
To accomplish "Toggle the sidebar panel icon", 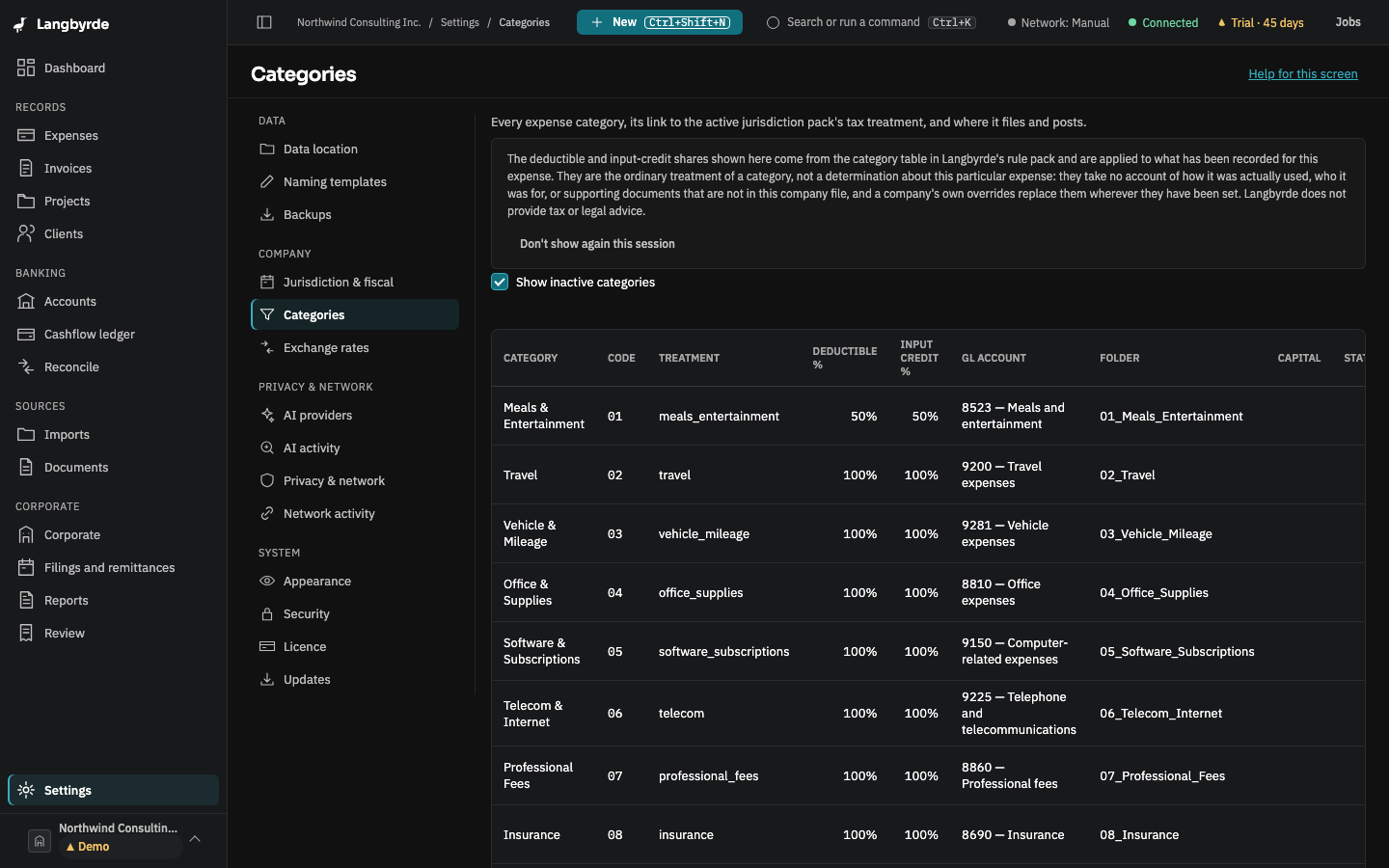I will (264, 22).
